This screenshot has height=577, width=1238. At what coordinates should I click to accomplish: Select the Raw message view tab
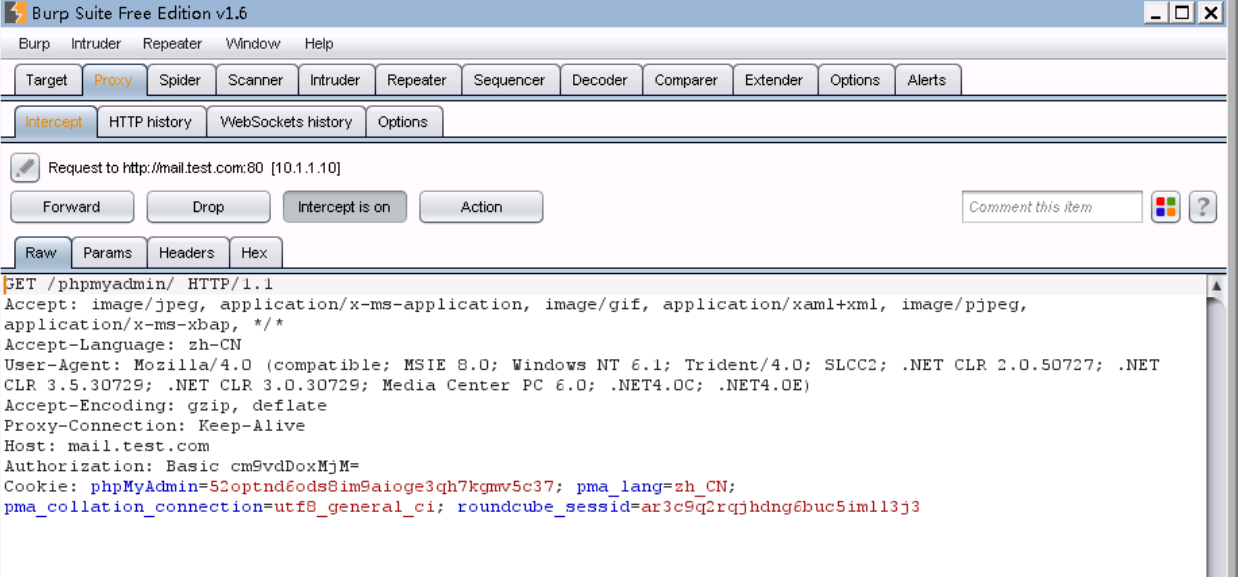pyautogui.click(x=41, y=252)
